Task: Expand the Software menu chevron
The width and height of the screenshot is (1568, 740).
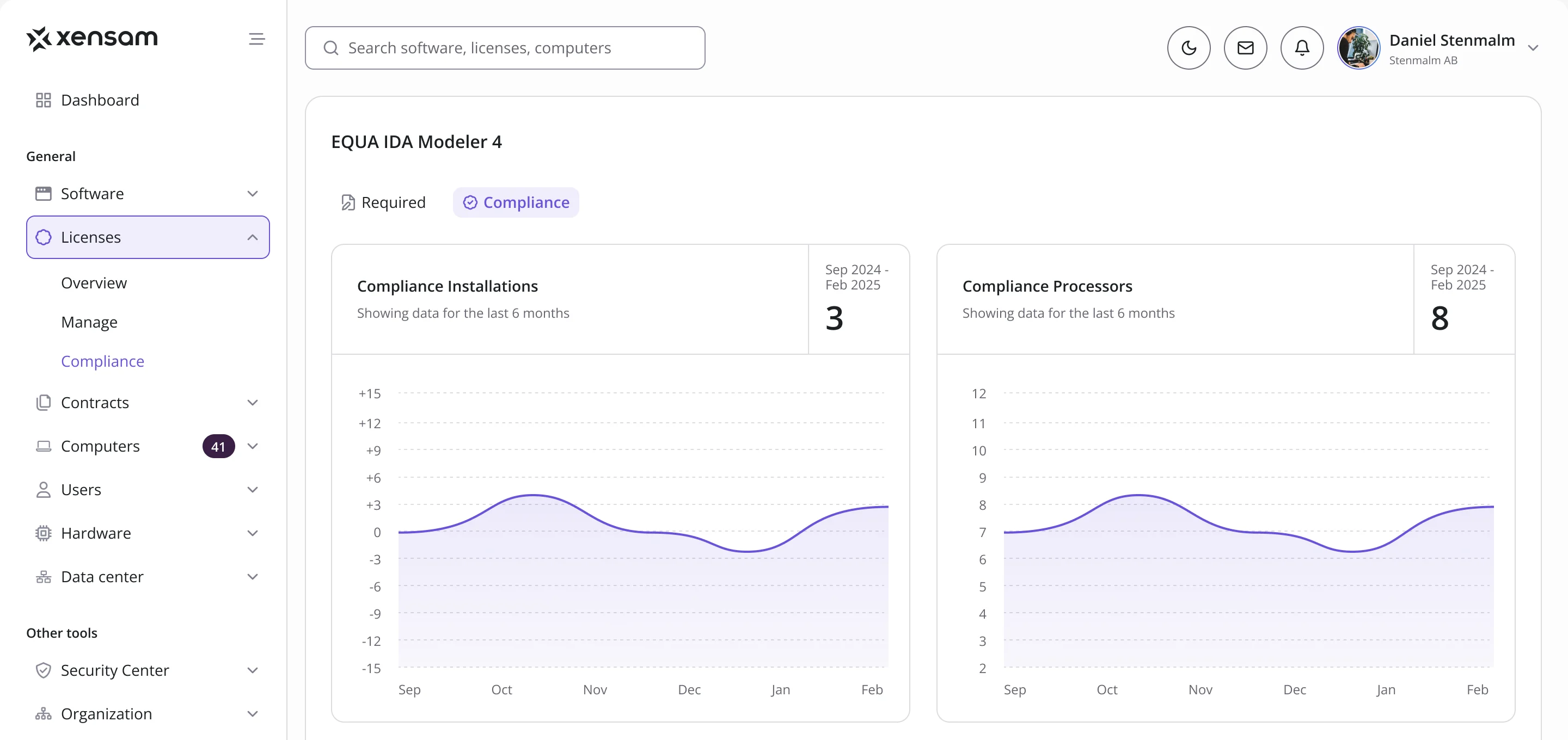Action: tap(253, 194)
